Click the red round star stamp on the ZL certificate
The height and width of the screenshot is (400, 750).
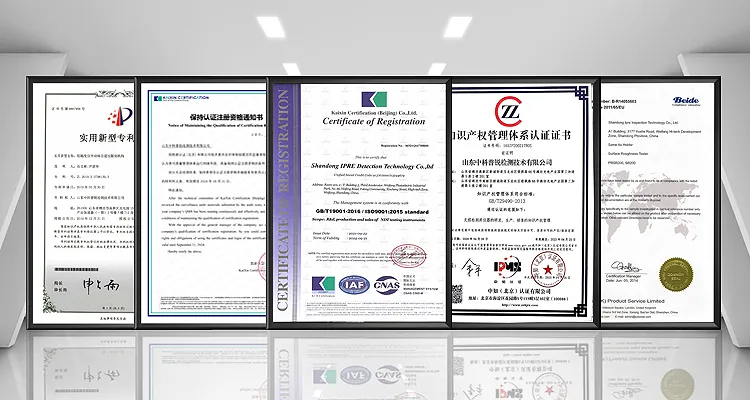click(548, 269)
